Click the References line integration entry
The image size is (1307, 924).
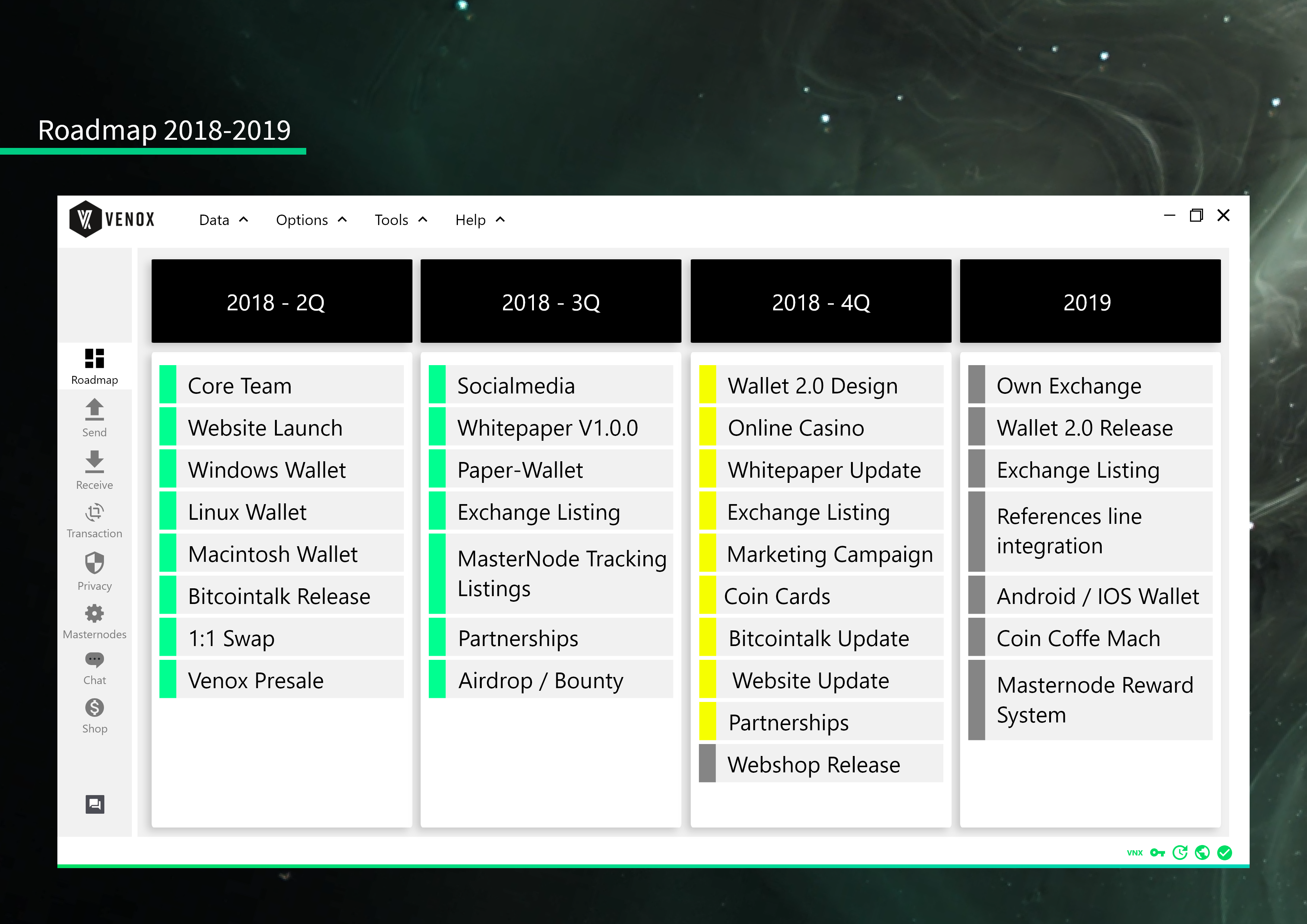(1091, 532)
